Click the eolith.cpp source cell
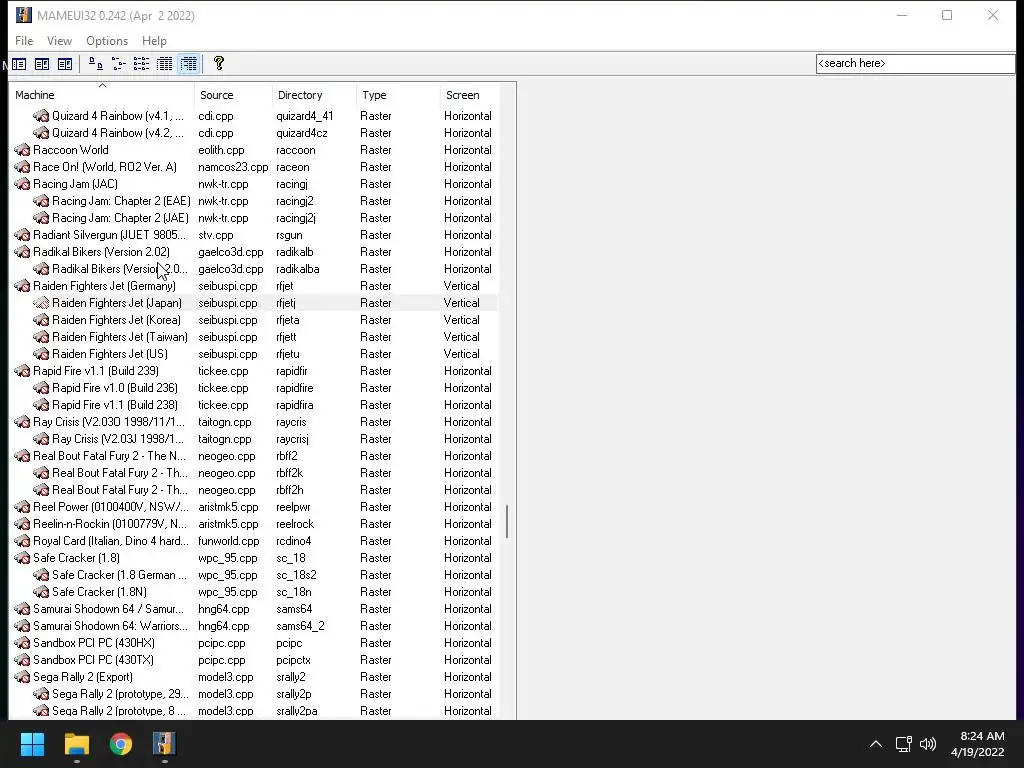Screen dimensions: 1024x768 pos(221,150)
